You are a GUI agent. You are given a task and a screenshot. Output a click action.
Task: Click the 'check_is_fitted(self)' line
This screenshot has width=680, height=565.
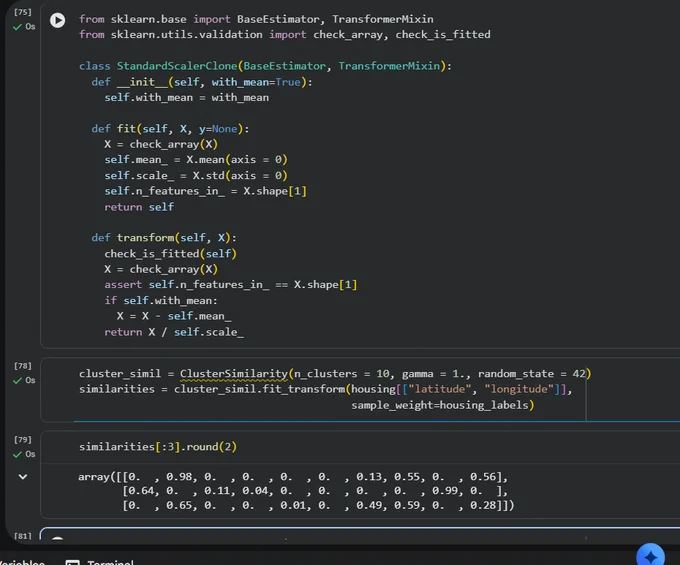170,254
